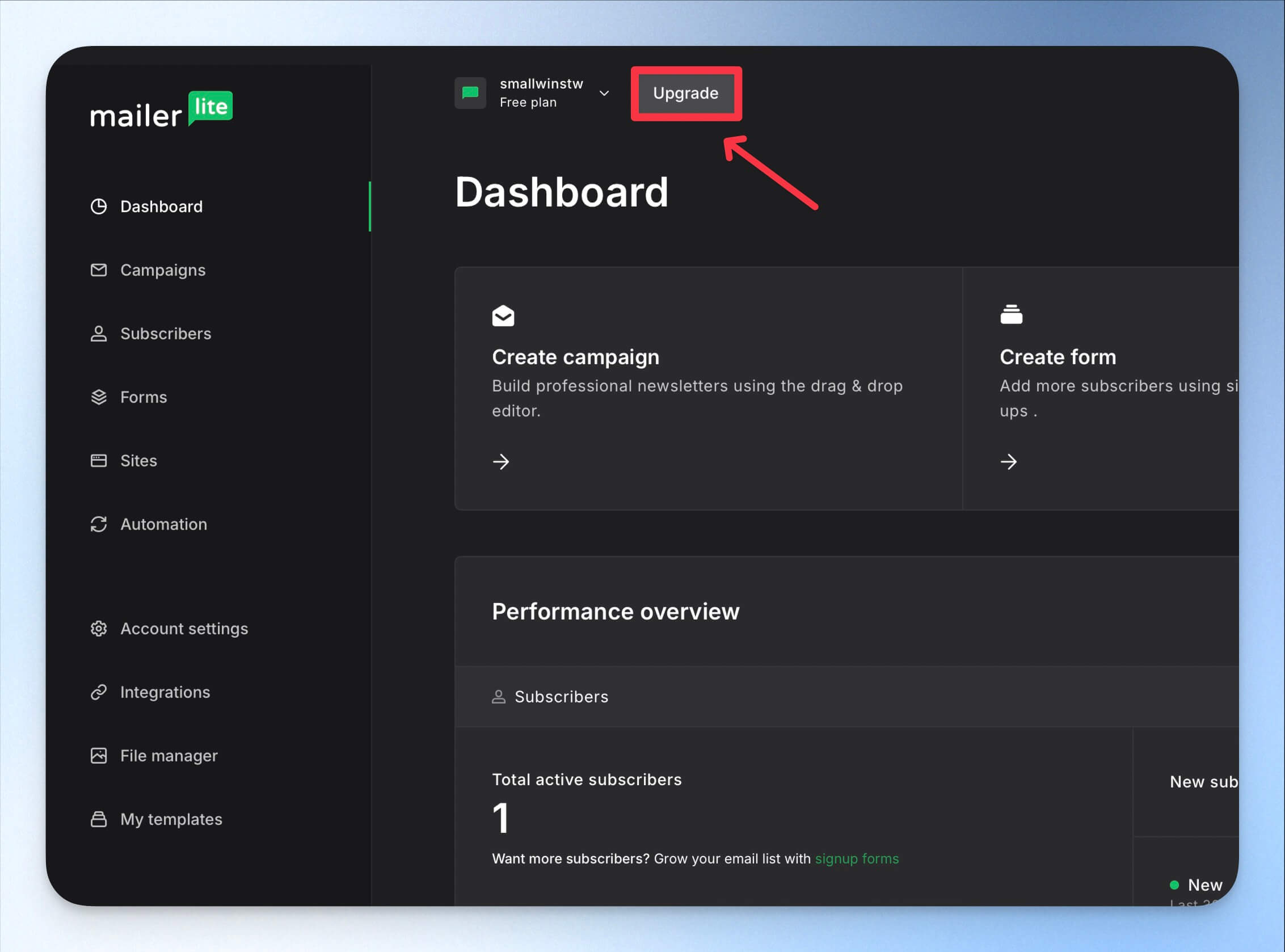Click the Dashboard clock icon in sidebar
Screen dimensions: 1285x952
click(x=99, y=207)
